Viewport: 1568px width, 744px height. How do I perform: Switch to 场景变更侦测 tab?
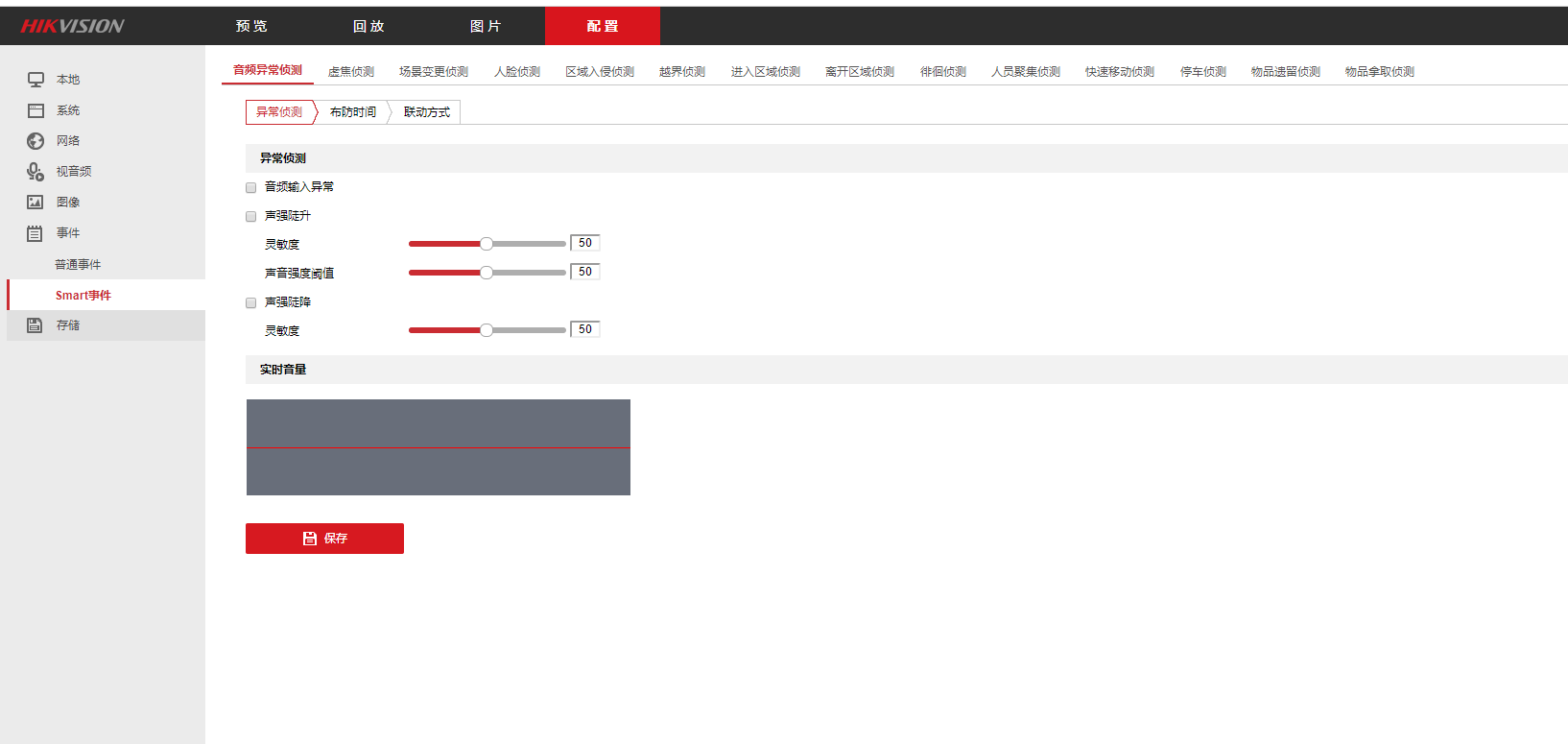(x=434, y=72)
